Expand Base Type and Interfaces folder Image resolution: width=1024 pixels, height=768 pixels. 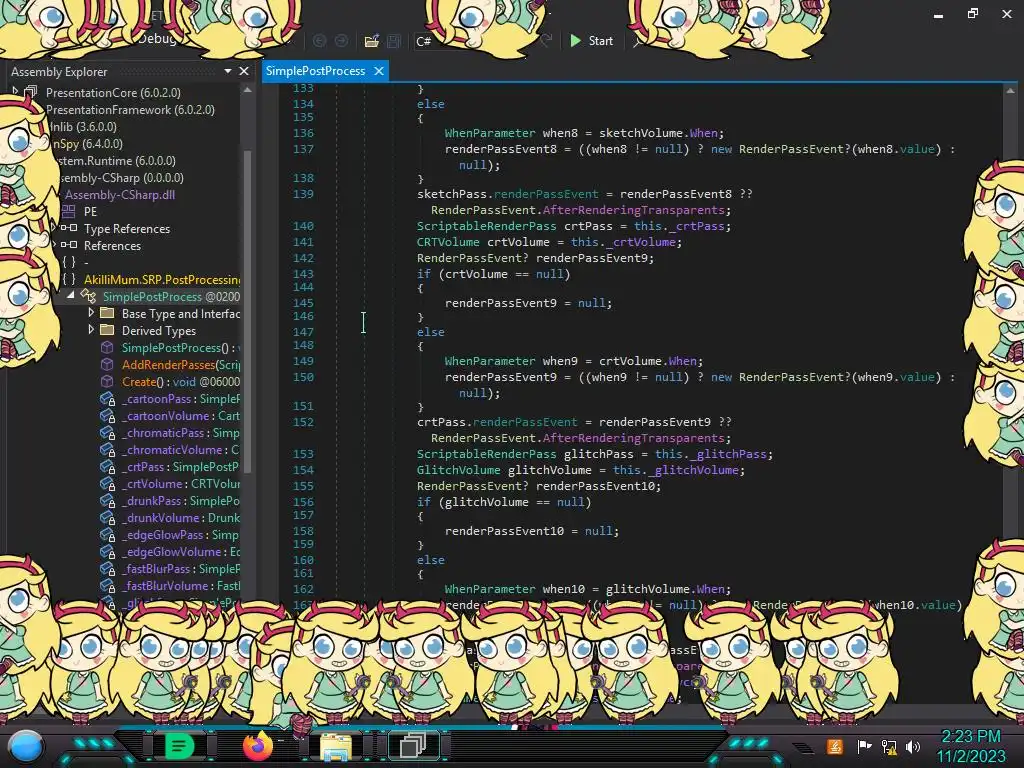[x=91, y=313]
